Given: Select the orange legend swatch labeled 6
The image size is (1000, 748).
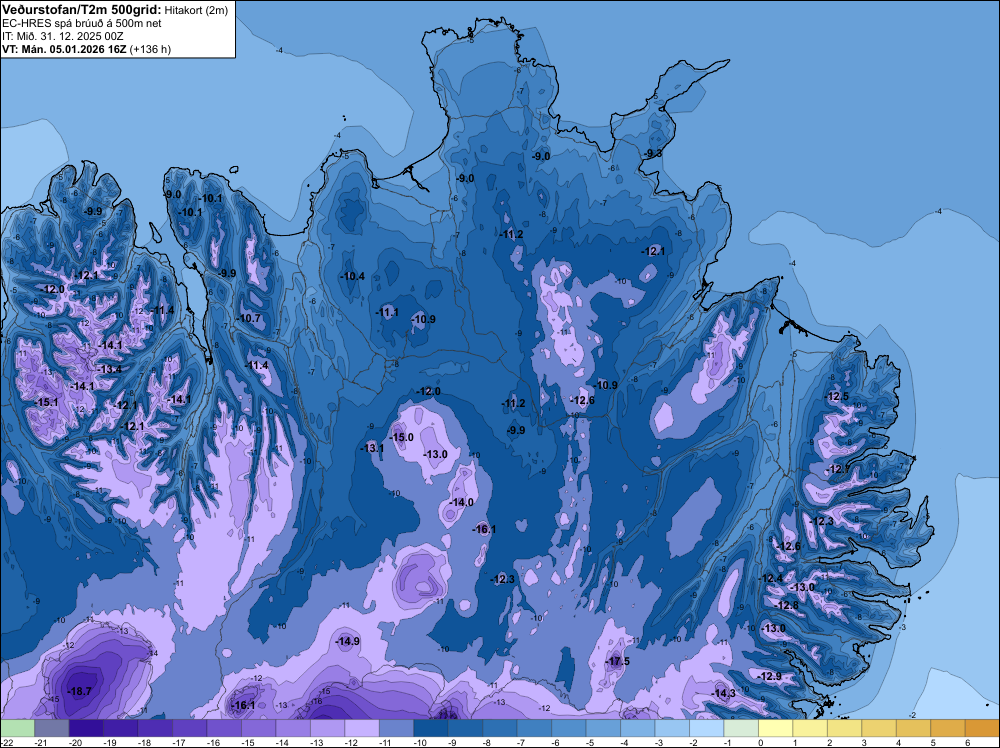Looking at the screenshot, I should [982, 728].
